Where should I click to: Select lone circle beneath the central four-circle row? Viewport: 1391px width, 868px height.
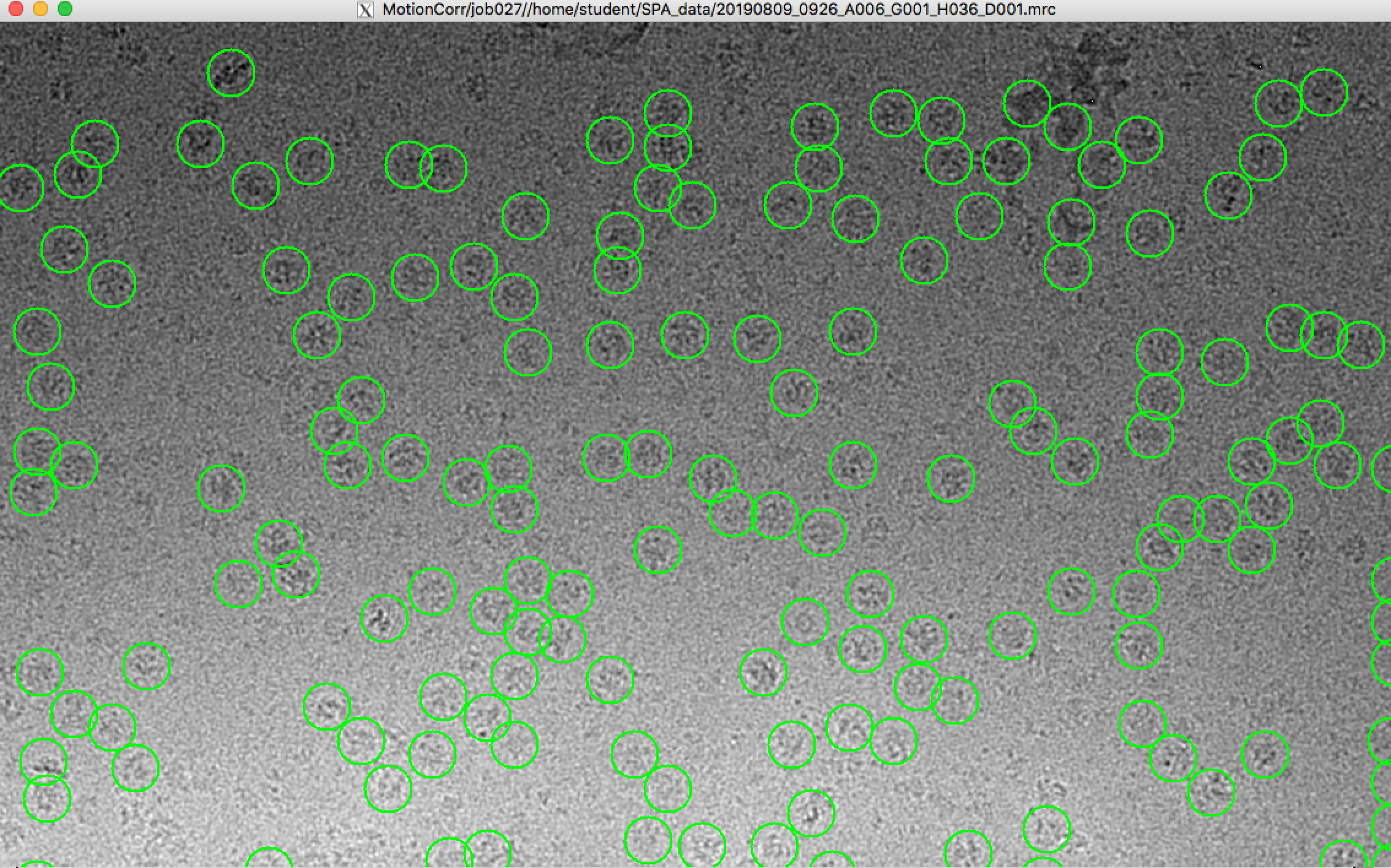pyautogui.click(x=794, y=392)
